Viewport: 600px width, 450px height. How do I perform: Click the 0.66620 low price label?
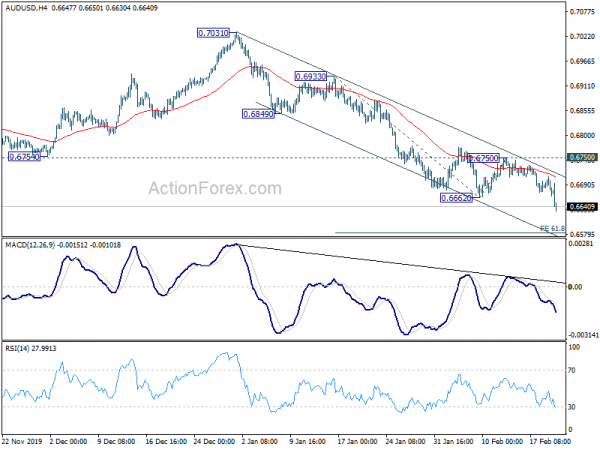[457, 198]
